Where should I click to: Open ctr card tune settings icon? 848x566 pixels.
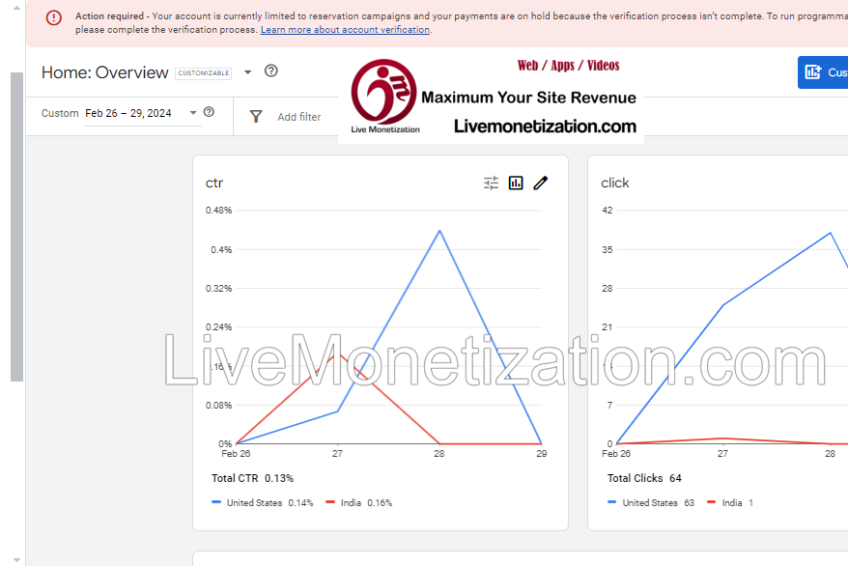[491, 183]
